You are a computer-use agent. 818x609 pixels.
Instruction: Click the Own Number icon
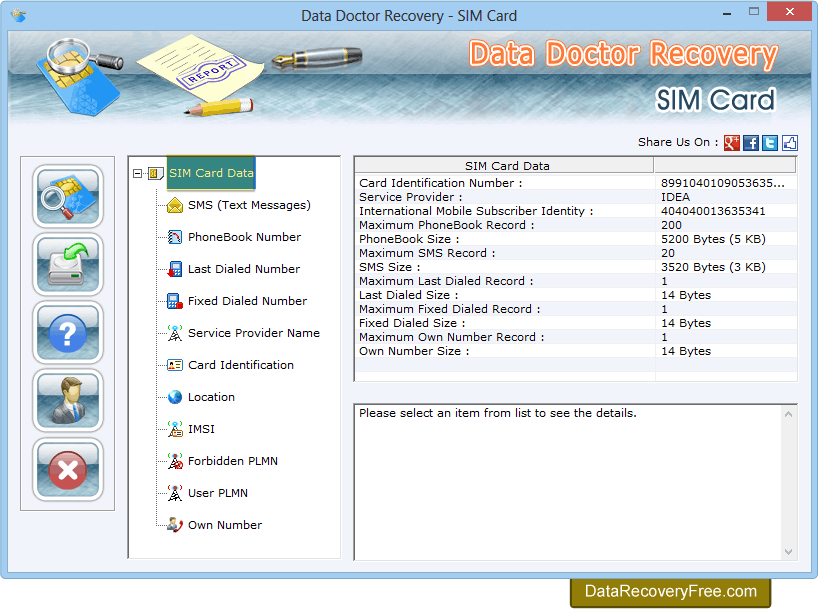pos(175,525)
